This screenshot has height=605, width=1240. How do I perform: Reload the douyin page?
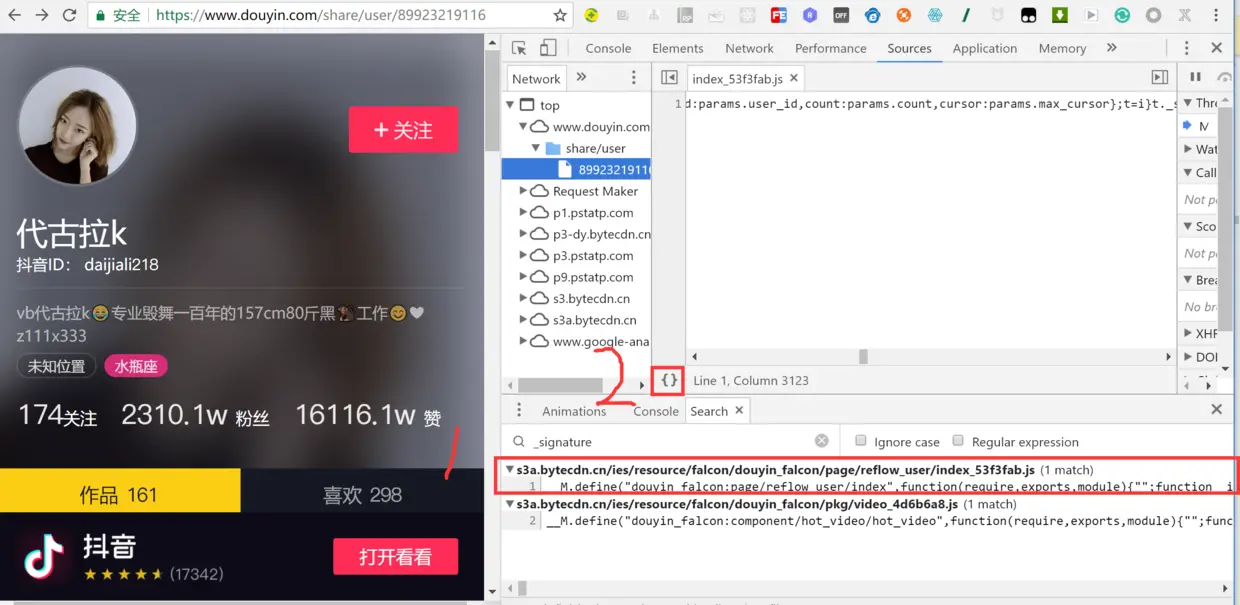[69, 15]
